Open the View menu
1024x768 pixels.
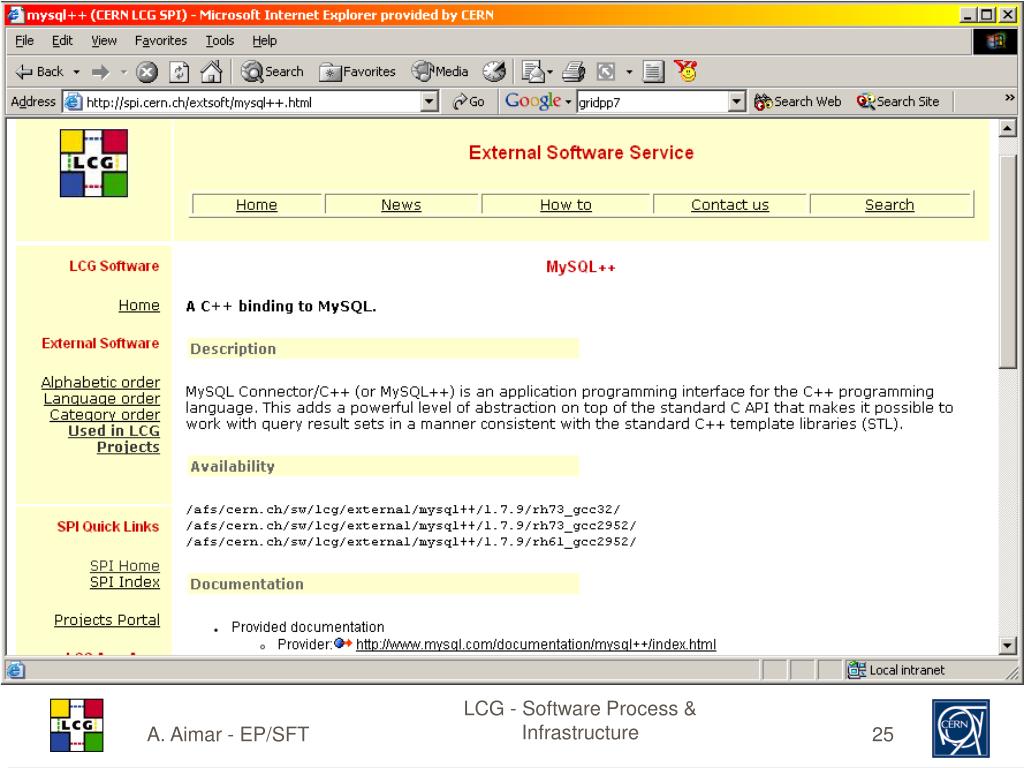(x=104, y=40)
